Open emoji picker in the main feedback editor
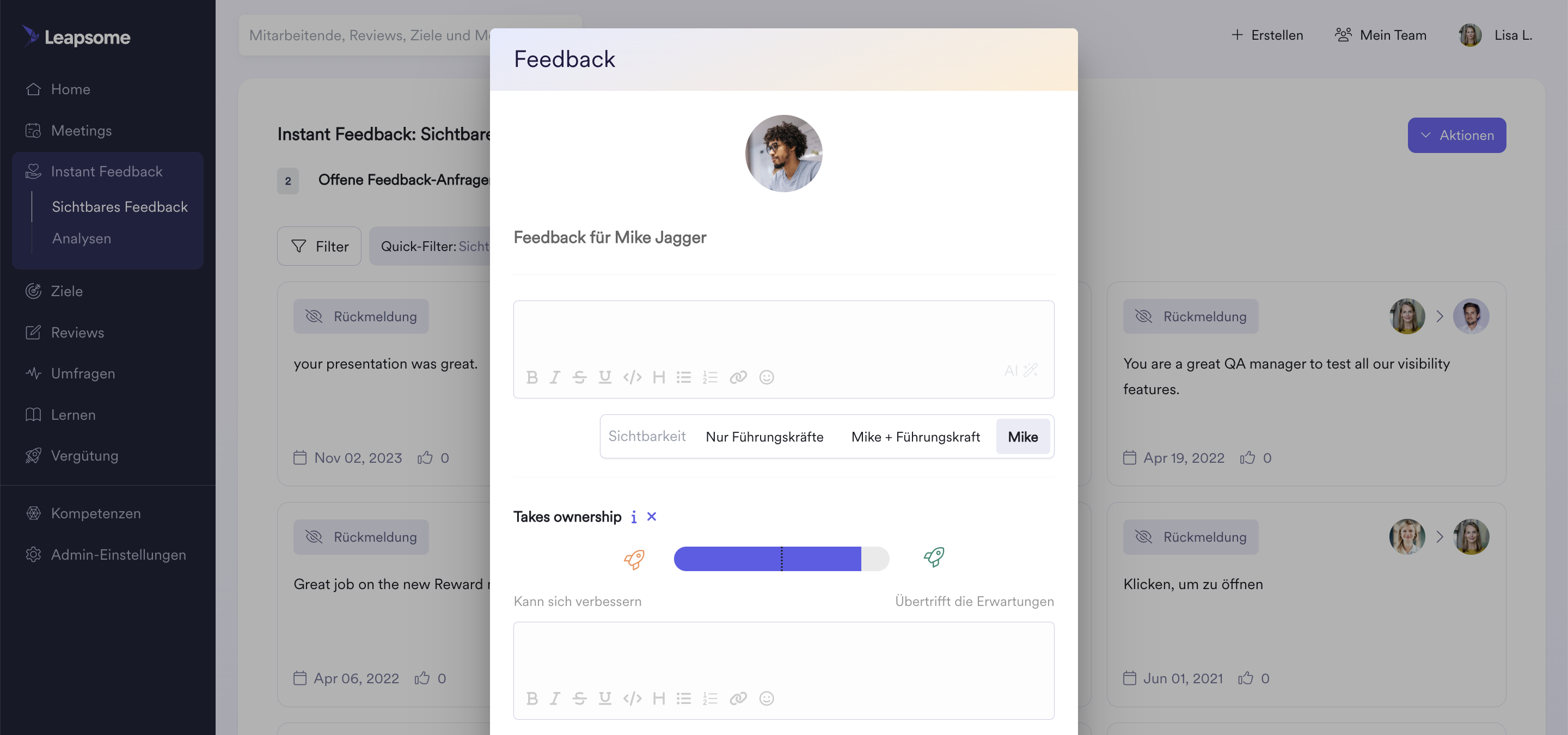The height and width of the screenshot is (735, 1568). tap(767, 377)
